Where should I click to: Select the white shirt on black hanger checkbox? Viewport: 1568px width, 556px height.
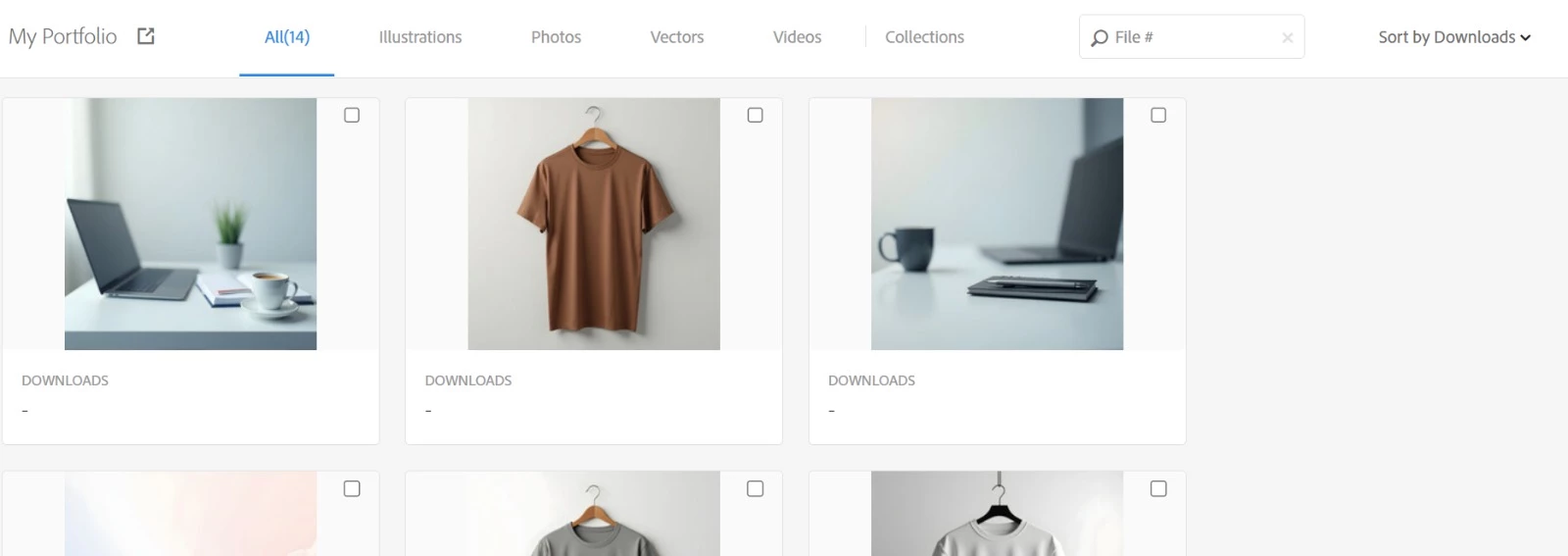[x=1158, y=488]
